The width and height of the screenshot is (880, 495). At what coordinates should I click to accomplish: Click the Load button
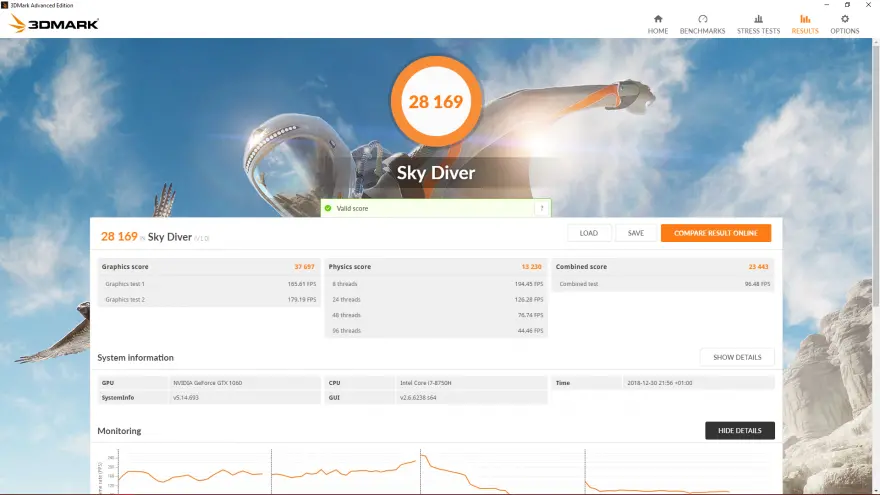click(x=589, y=233)
